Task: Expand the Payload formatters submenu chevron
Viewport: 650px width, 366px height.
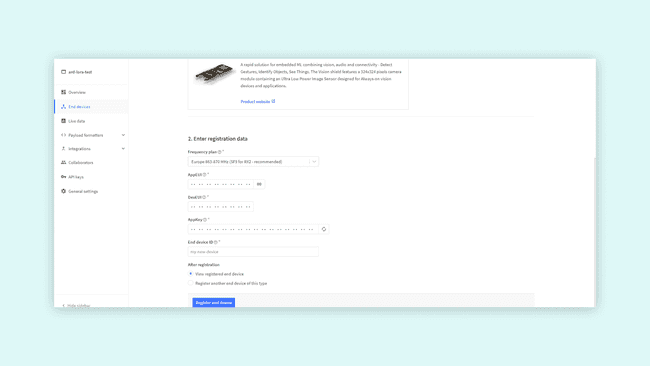Action: pos(123,135)
